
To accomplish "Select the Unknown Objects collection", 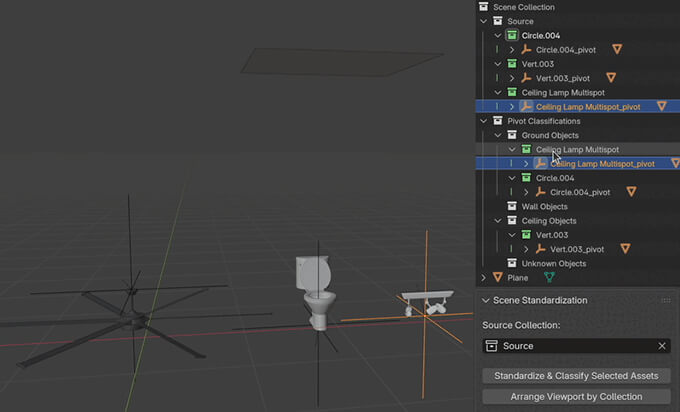I will click(553, 264).
